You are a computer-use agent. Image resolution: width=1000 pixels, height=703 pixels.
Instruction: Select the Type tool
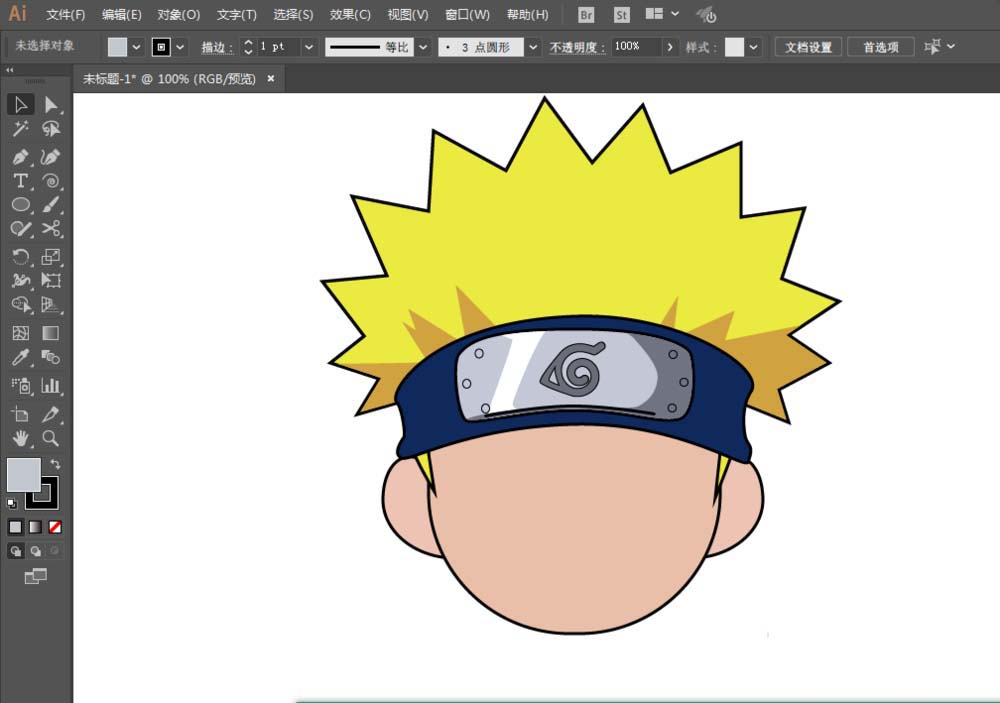coord(20,181)
